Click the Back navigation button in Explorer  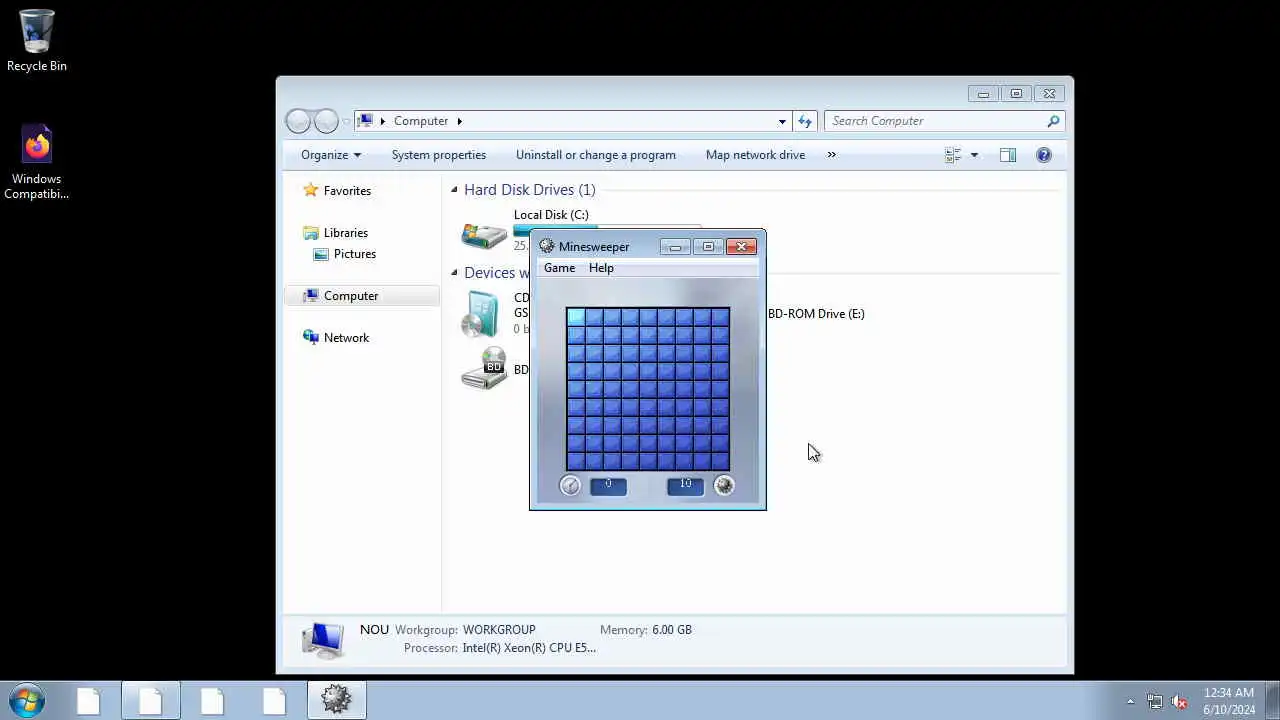point(298,121)
